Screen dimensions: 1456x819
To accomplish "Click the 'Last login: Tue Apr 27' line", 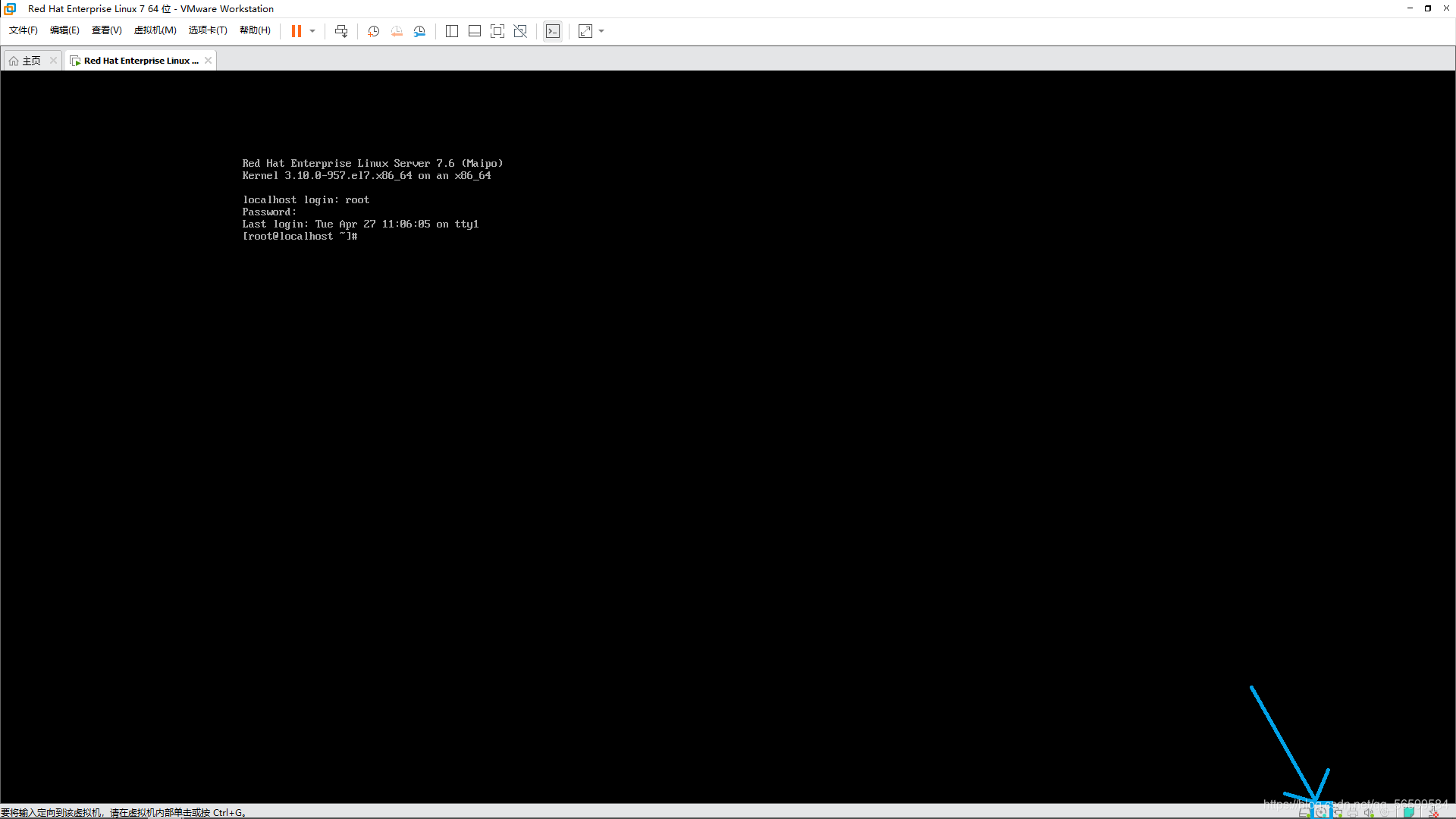I will click(360, 224).
